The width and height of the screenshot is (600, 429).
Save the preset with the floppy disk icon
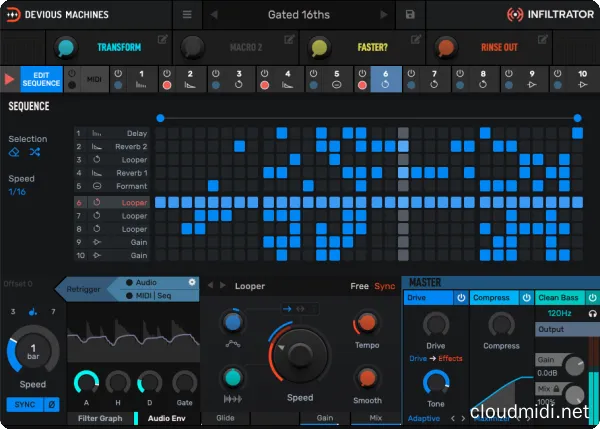[x=410, y=15]
